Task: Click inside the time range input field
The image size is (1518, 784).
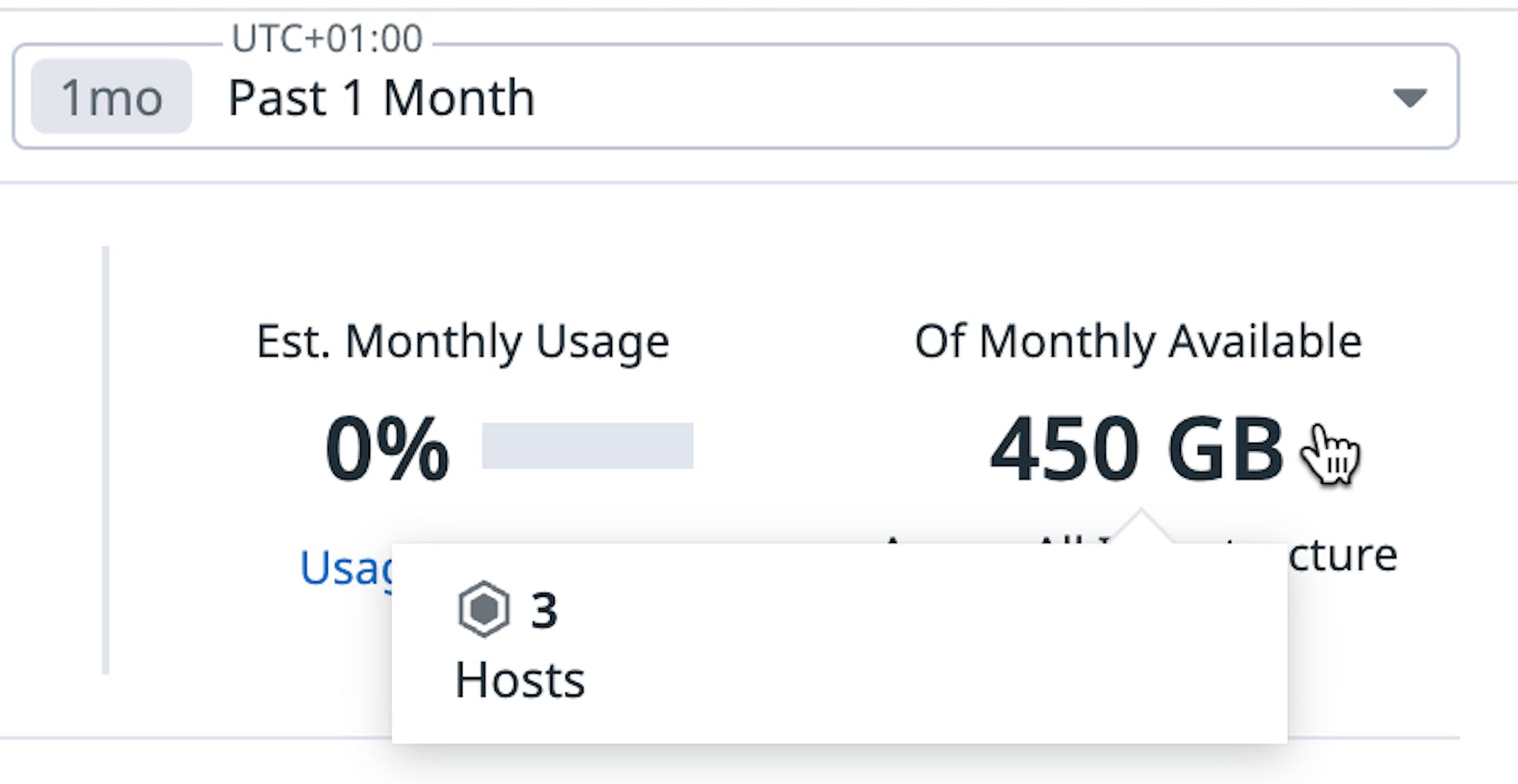Action: click(717, 98)
